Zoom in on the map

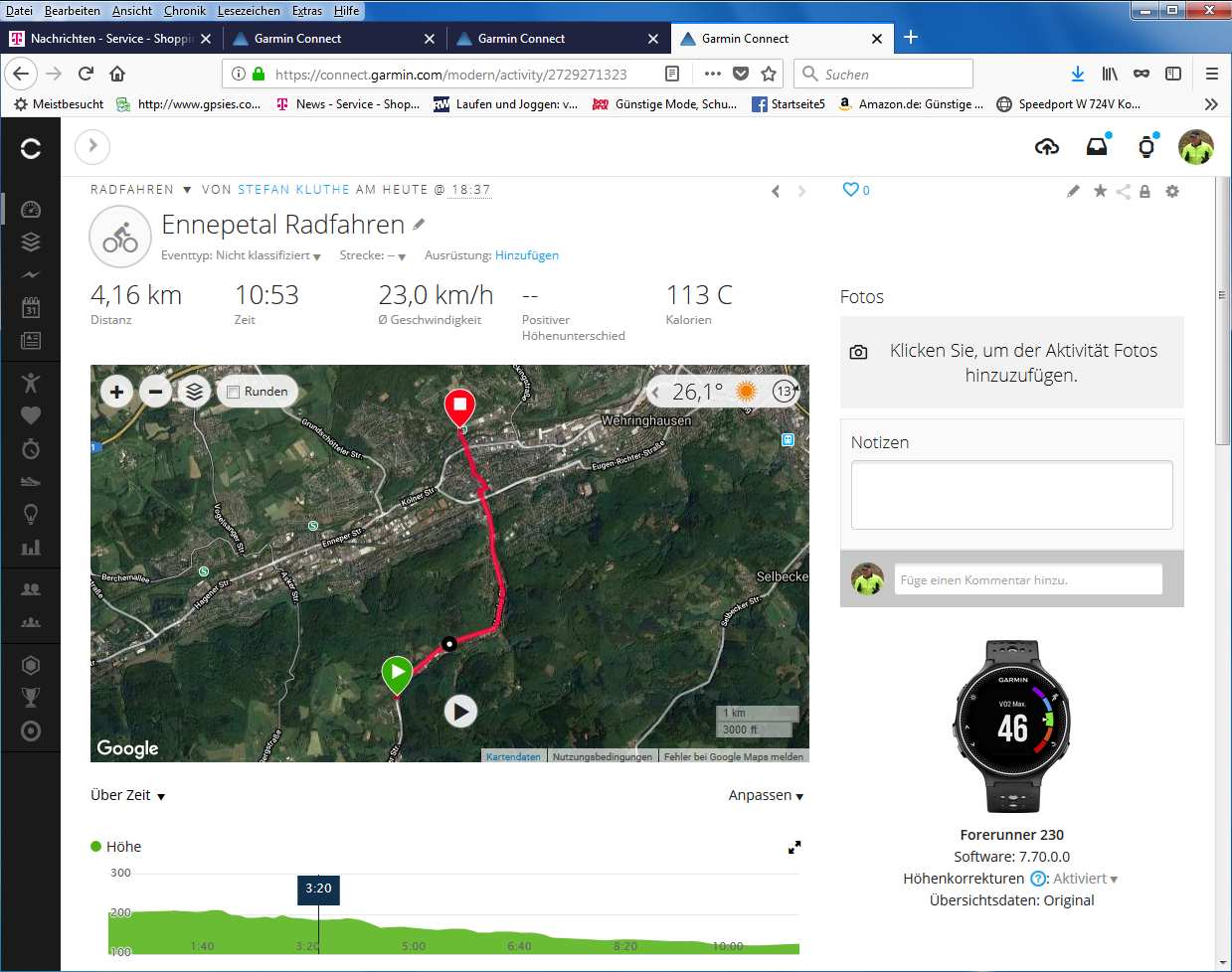pyautogui.click(x=117, y=392)
